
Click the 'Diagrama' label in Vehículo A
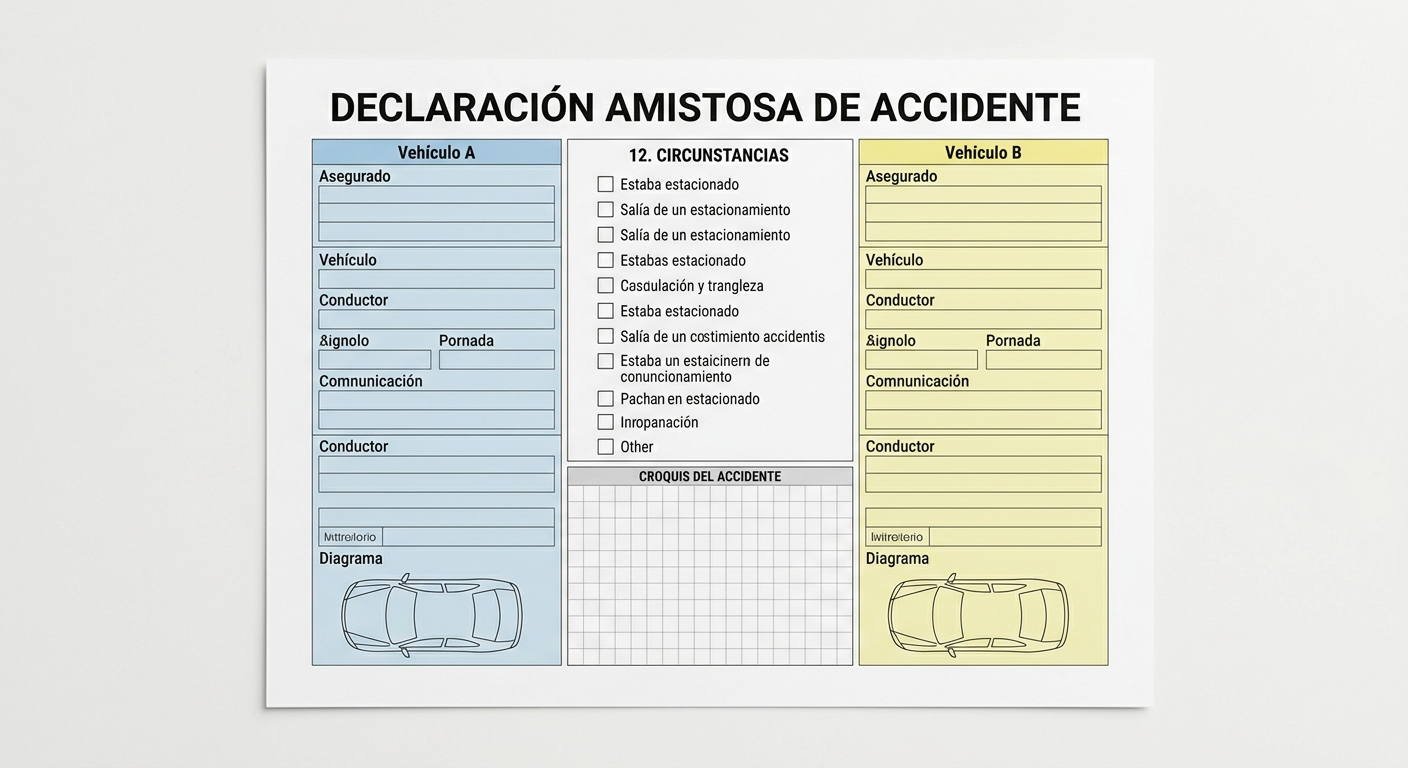[351, 559]
